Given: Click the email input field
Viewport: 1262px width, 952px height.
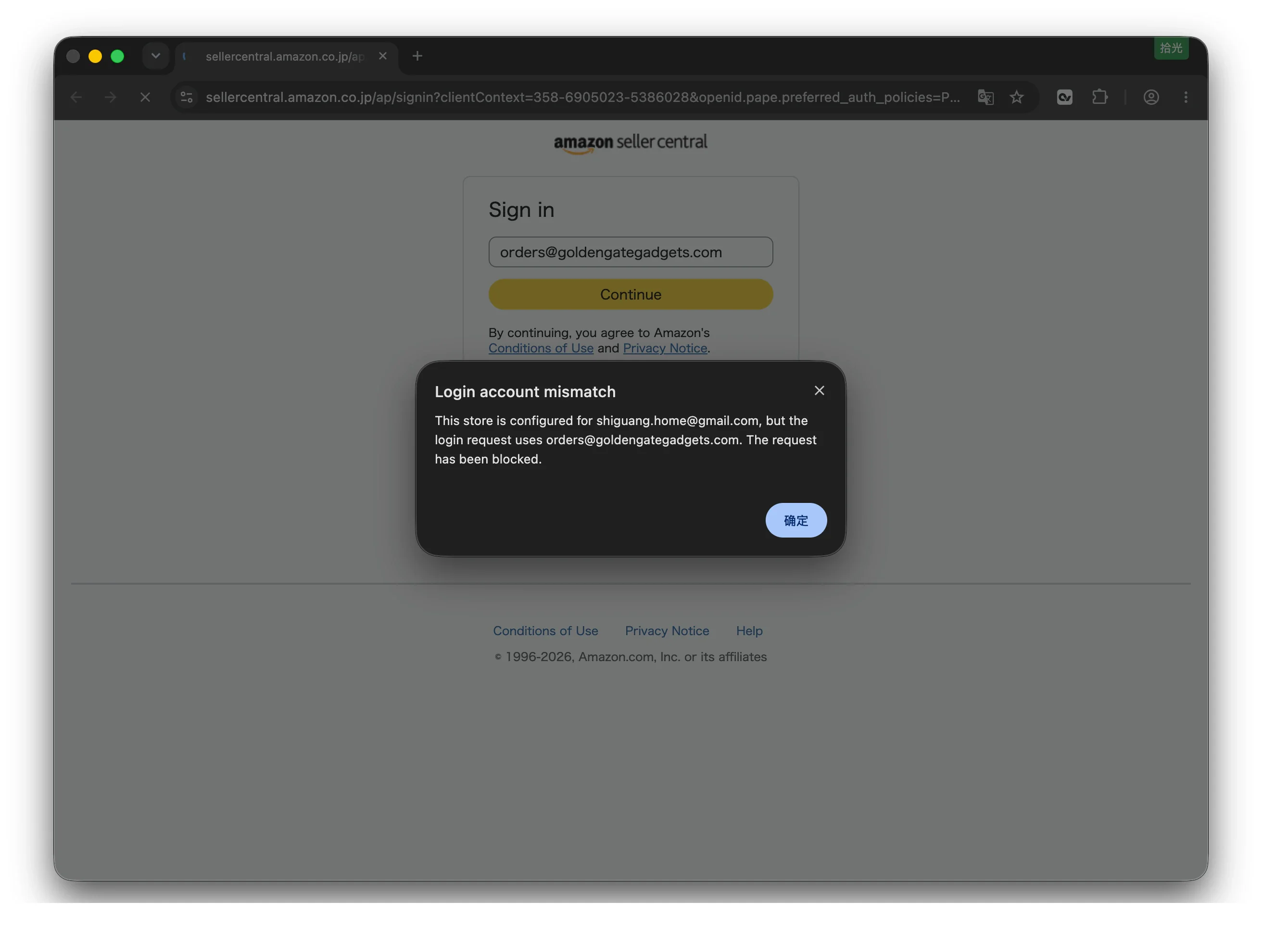Looking at the screenshot, I should coord(631,252).
